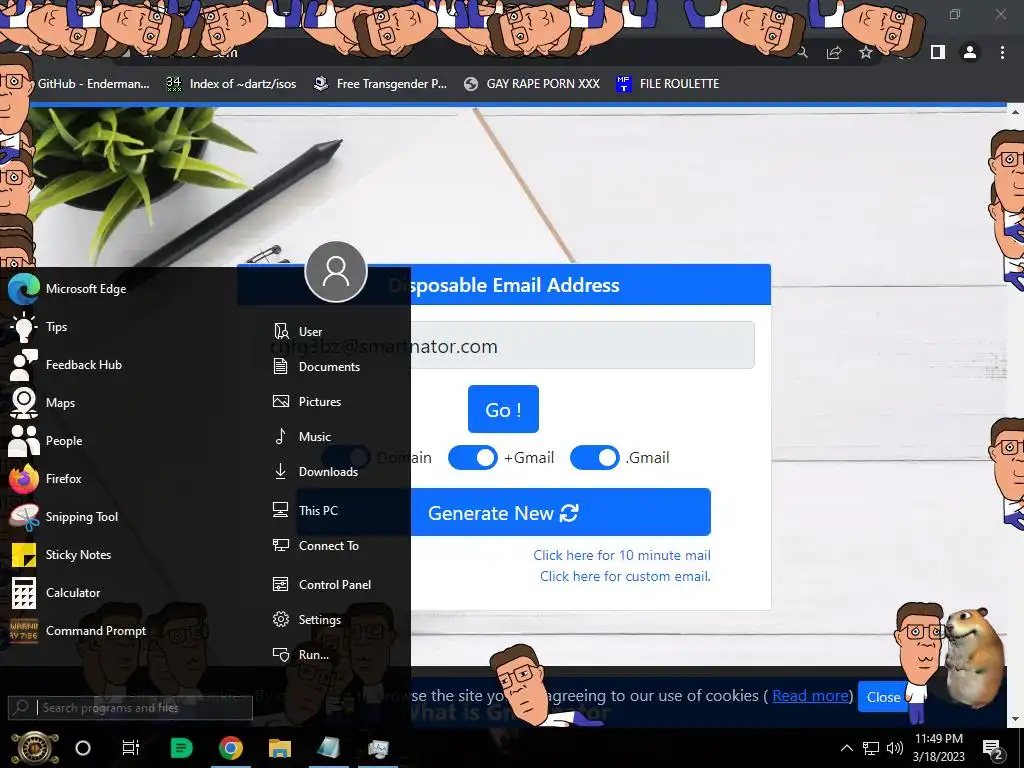Open GitHub - Enderman bookmark
The image size is (1024, 768).
click(x=93, y=84)
